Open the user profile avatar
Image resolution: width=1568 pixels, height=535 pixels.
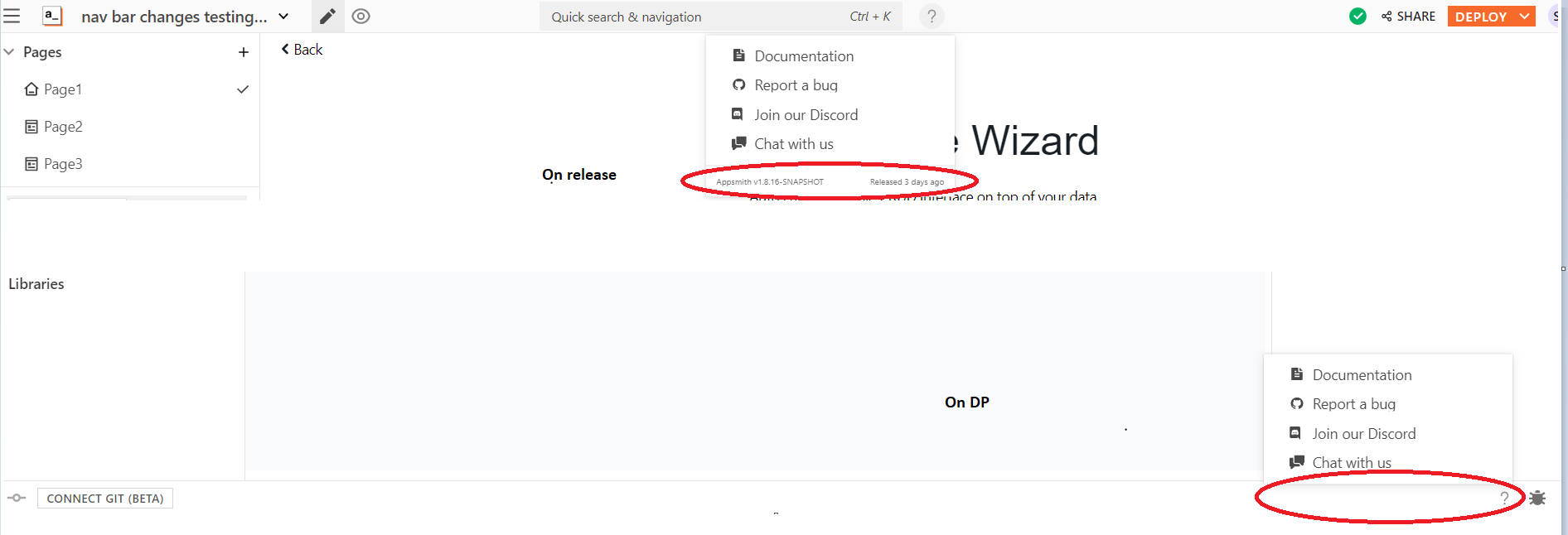tap(1556, 17)
